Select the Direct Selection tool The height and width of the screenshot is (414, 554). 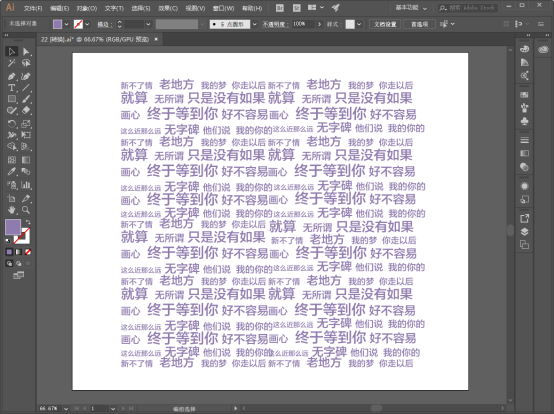[26, 52]
